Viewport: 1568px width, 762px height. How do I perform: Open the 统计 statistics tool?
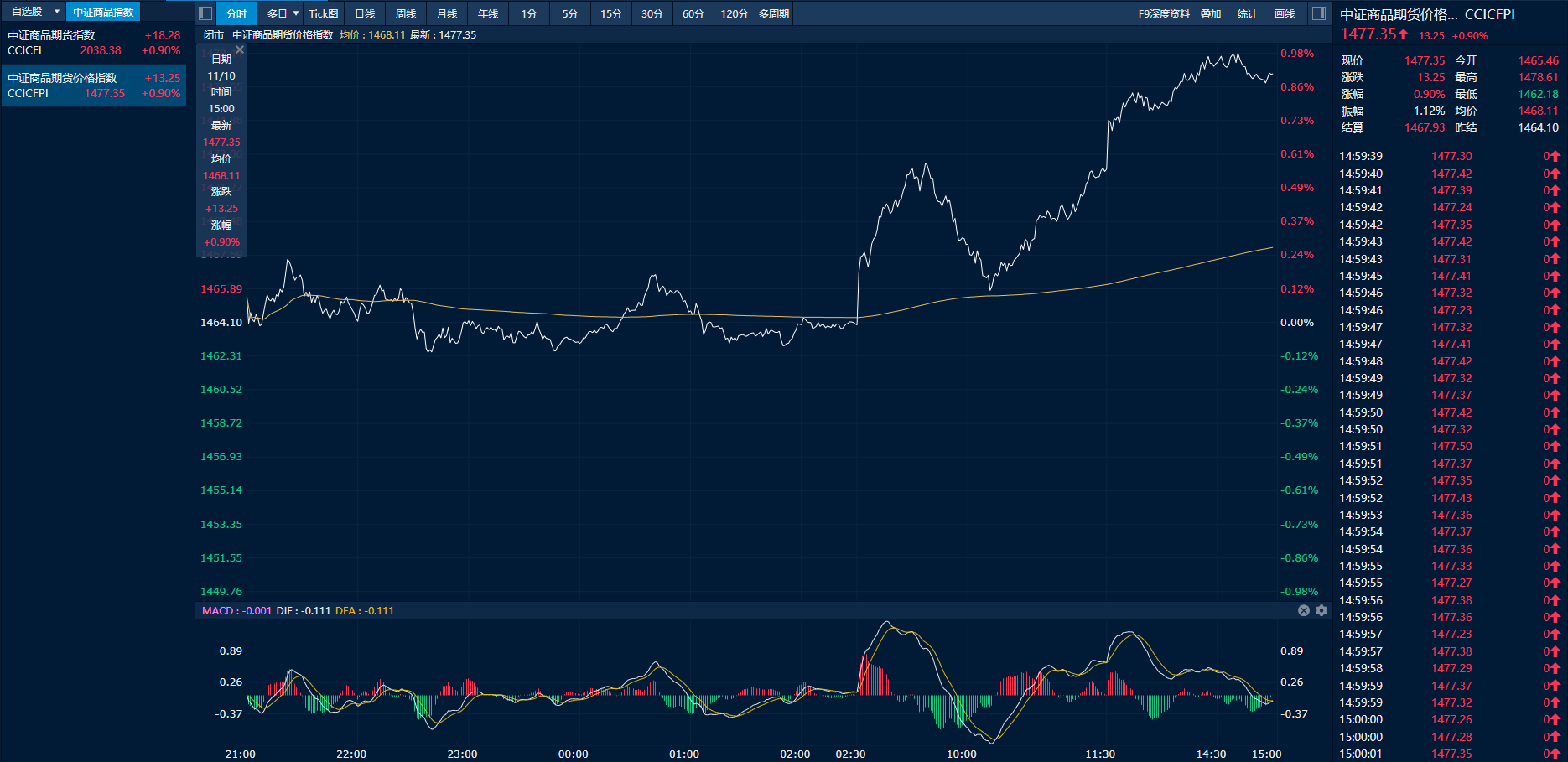[x=1247, y=13]
